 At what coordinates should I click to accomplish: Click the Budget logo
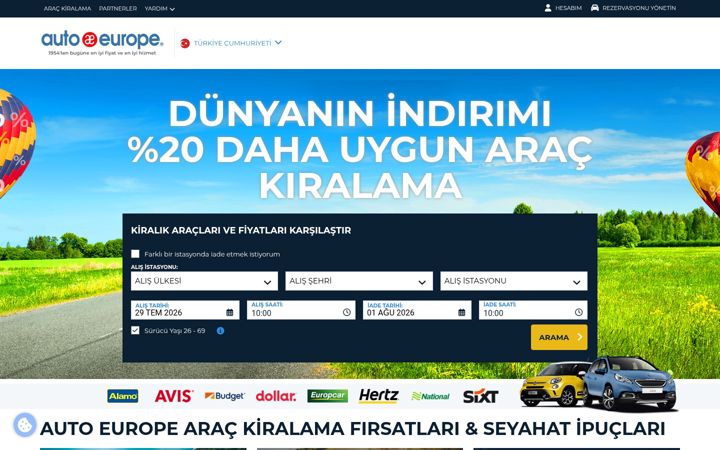point(225,396)
